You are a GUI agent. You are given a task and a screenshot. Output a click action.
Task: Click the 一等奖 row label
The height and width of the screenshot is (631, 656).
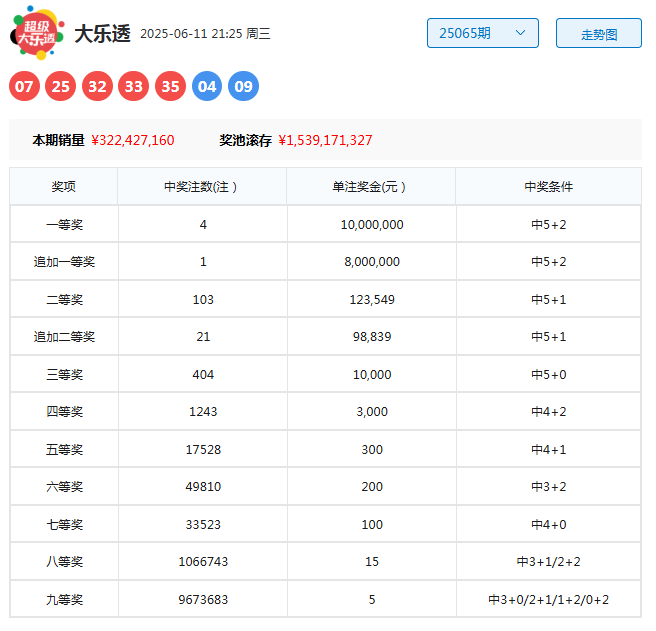pyautogui.click(x=64, y=225)
